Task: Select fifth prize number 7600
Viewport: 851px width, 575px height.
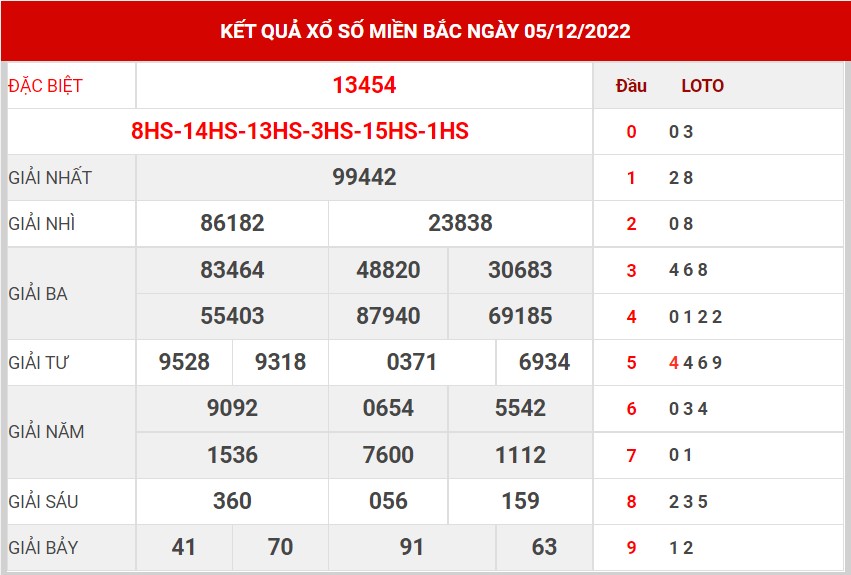Action: tap(388, 455)
